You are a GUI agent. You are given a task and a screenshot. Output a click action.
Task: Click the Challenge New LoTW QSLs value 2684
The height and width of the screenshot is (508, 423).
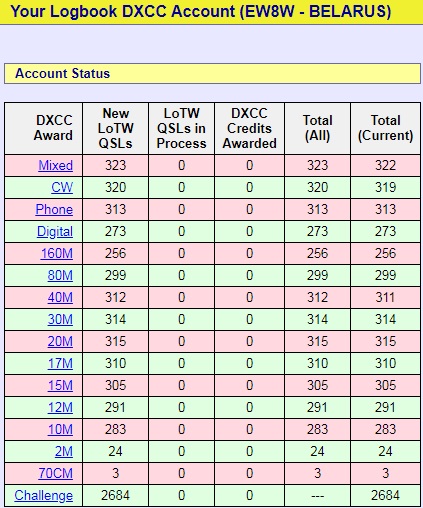tap(115, 495)
